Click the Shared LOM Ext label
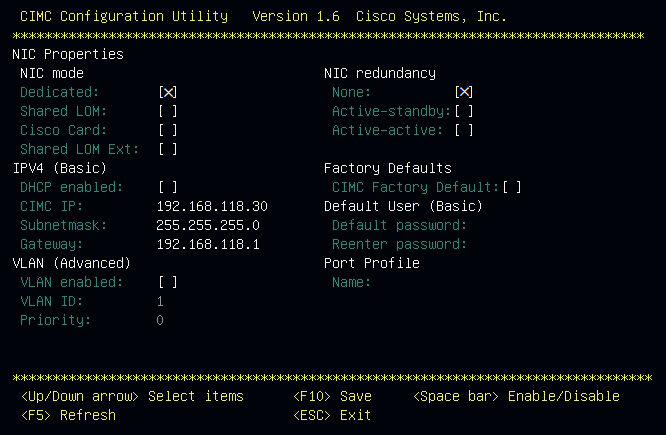The image size is (666, 435). [x=79, y=150]
